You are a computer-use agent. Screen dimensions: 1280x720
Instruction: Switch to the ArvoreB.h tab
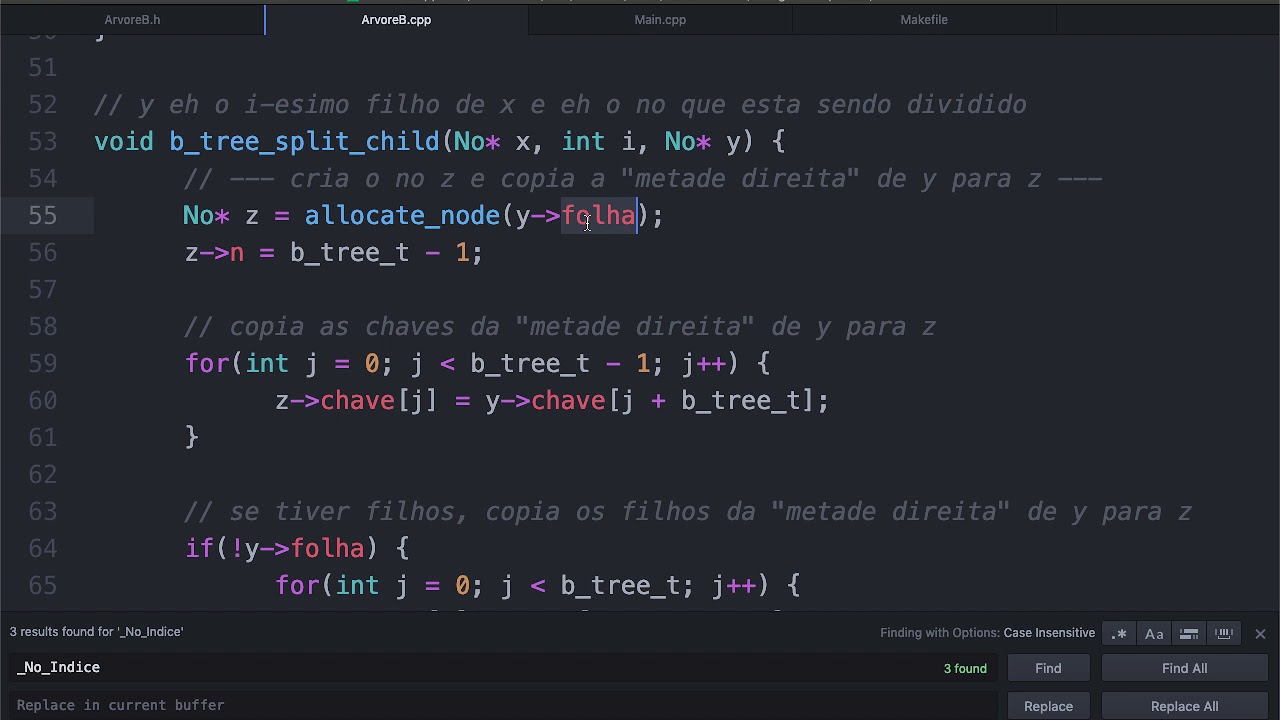point(132,19)
